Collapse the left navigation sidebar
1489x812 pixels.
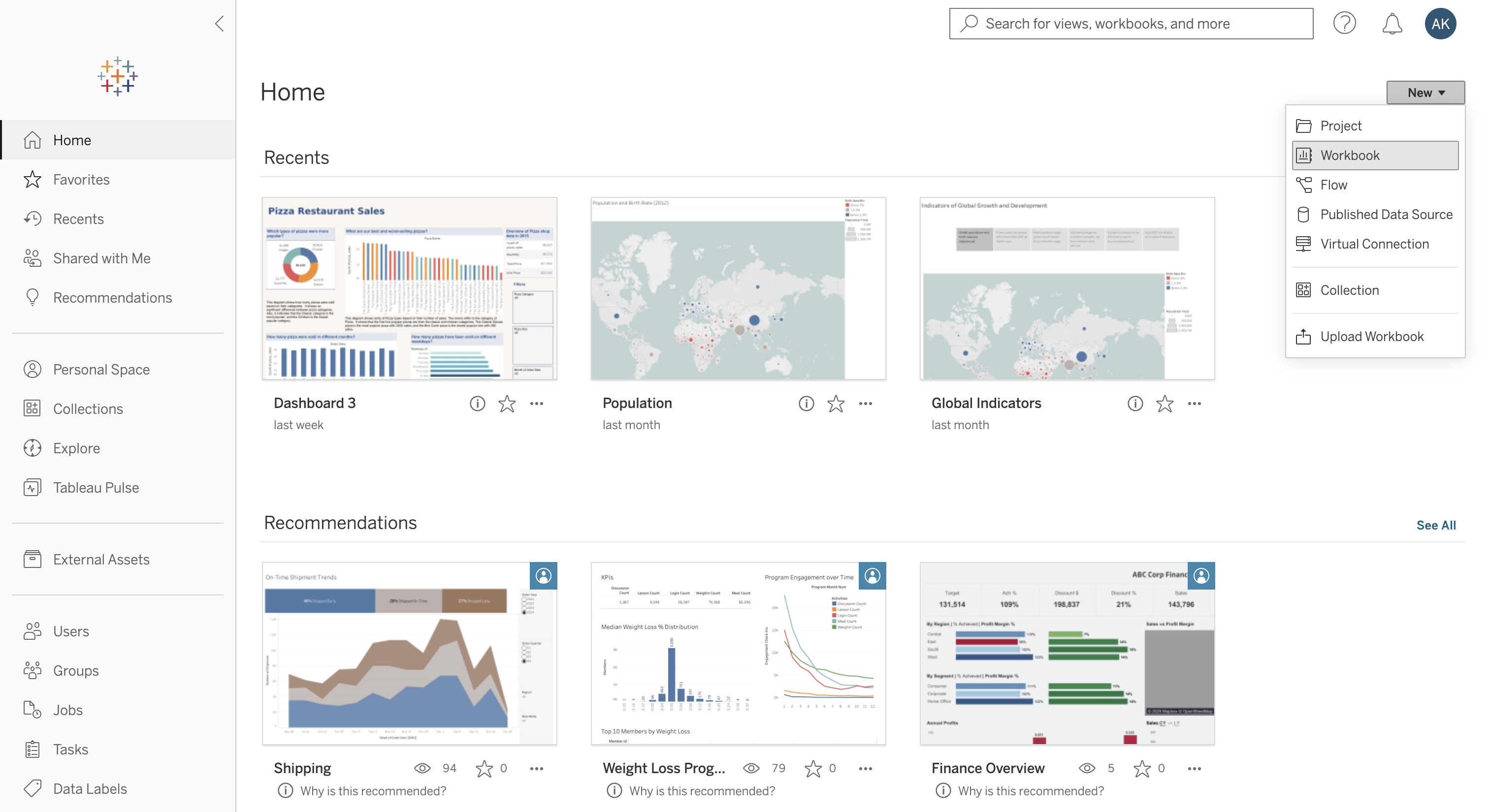coord(219,24)
